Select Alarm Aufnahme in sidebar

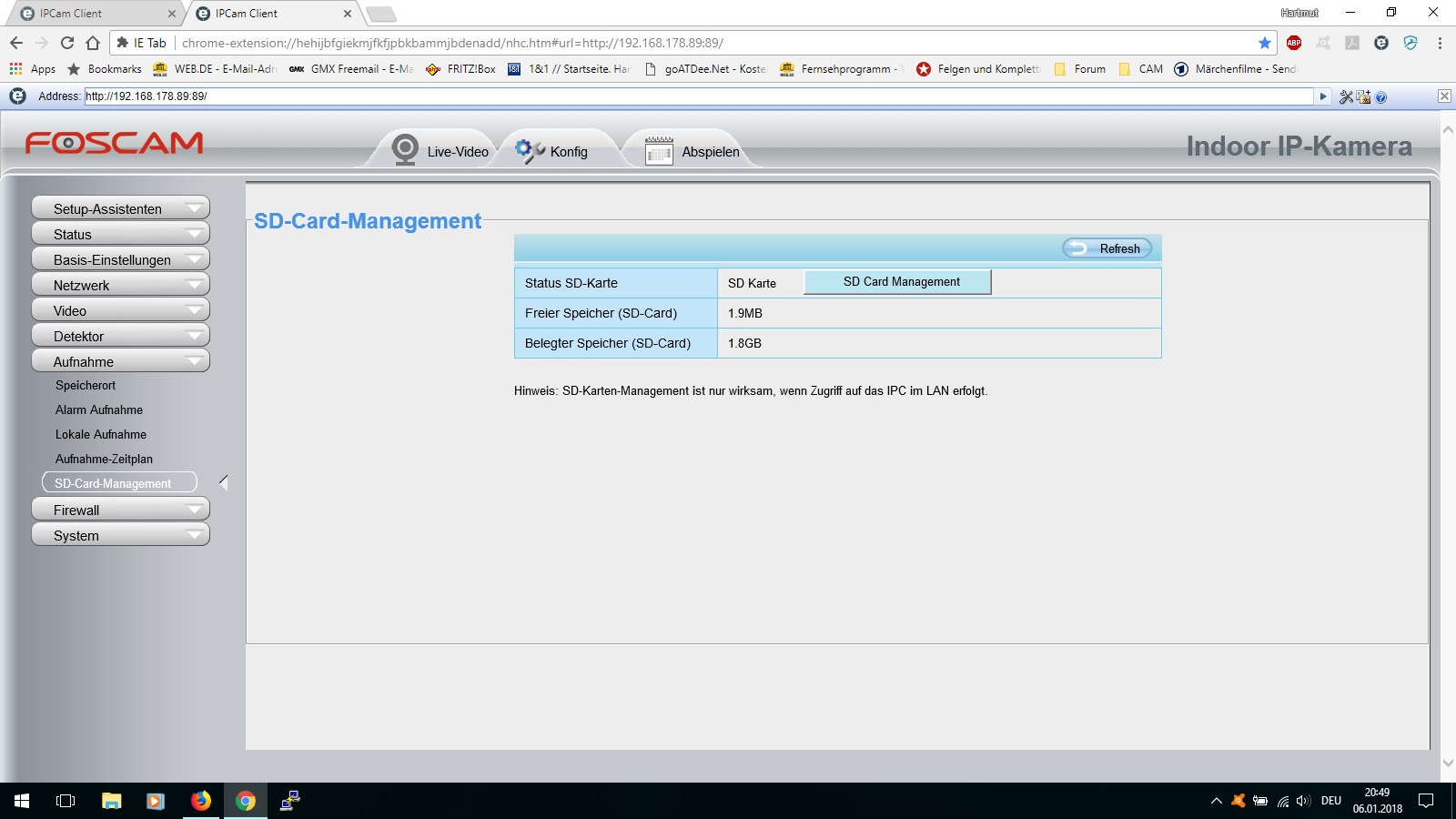(x=99, y=410)
